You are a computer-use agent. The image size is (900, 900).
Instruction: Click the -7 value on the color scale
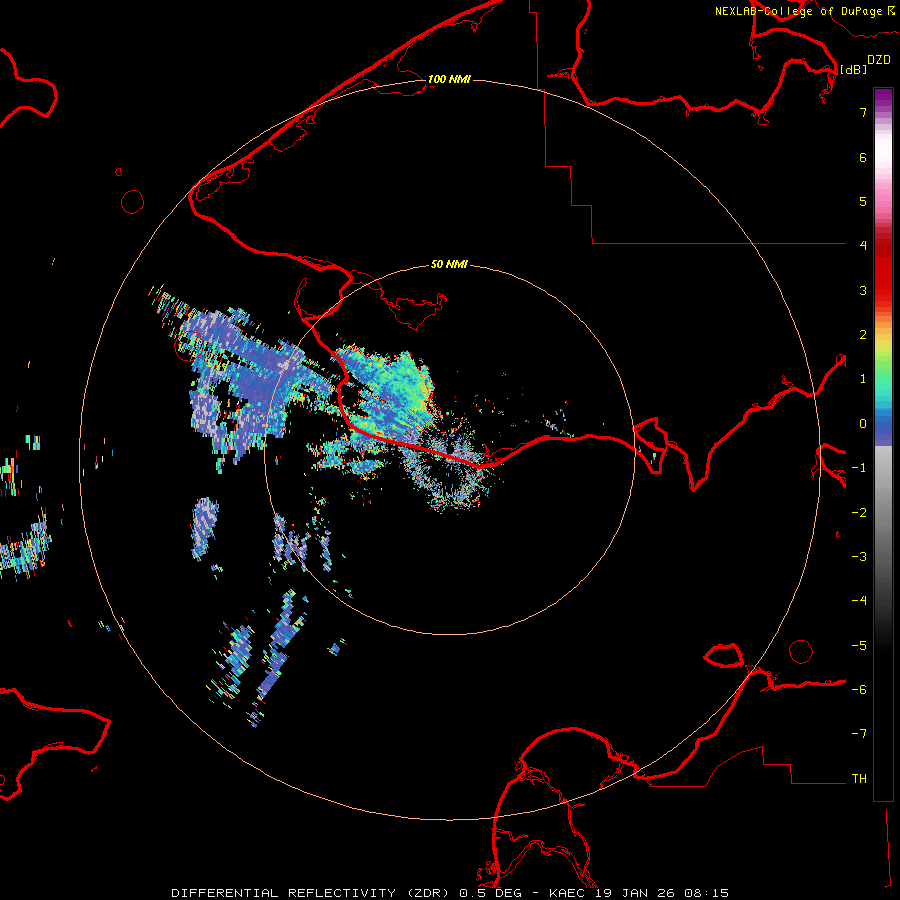point(859,734)
